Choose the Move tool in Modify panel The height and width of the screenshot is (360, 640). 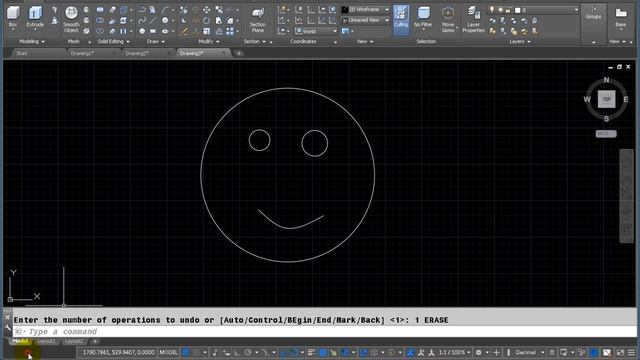click(x=207, y=9)
